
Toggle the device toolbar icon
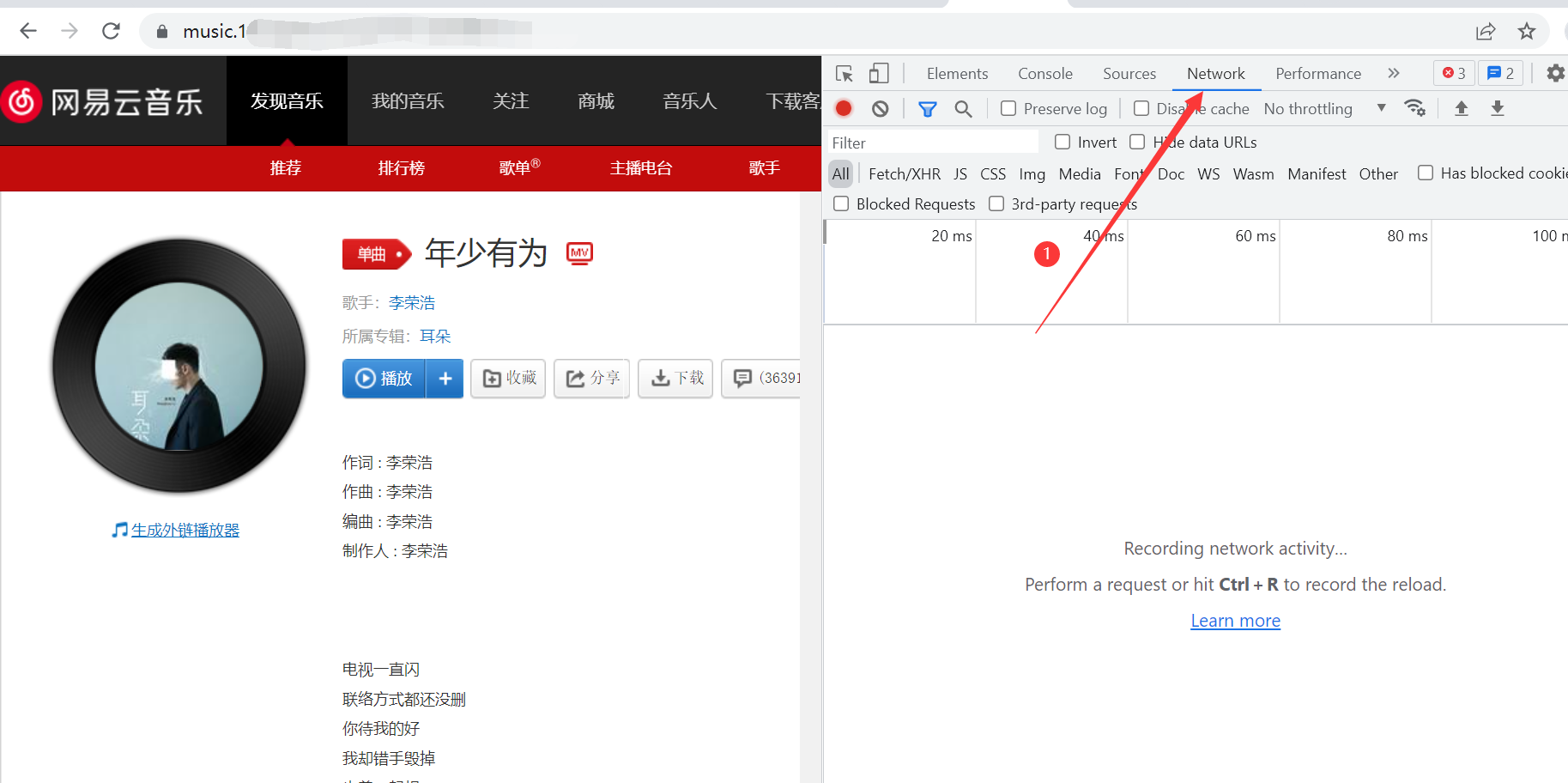tap(878, 74)
